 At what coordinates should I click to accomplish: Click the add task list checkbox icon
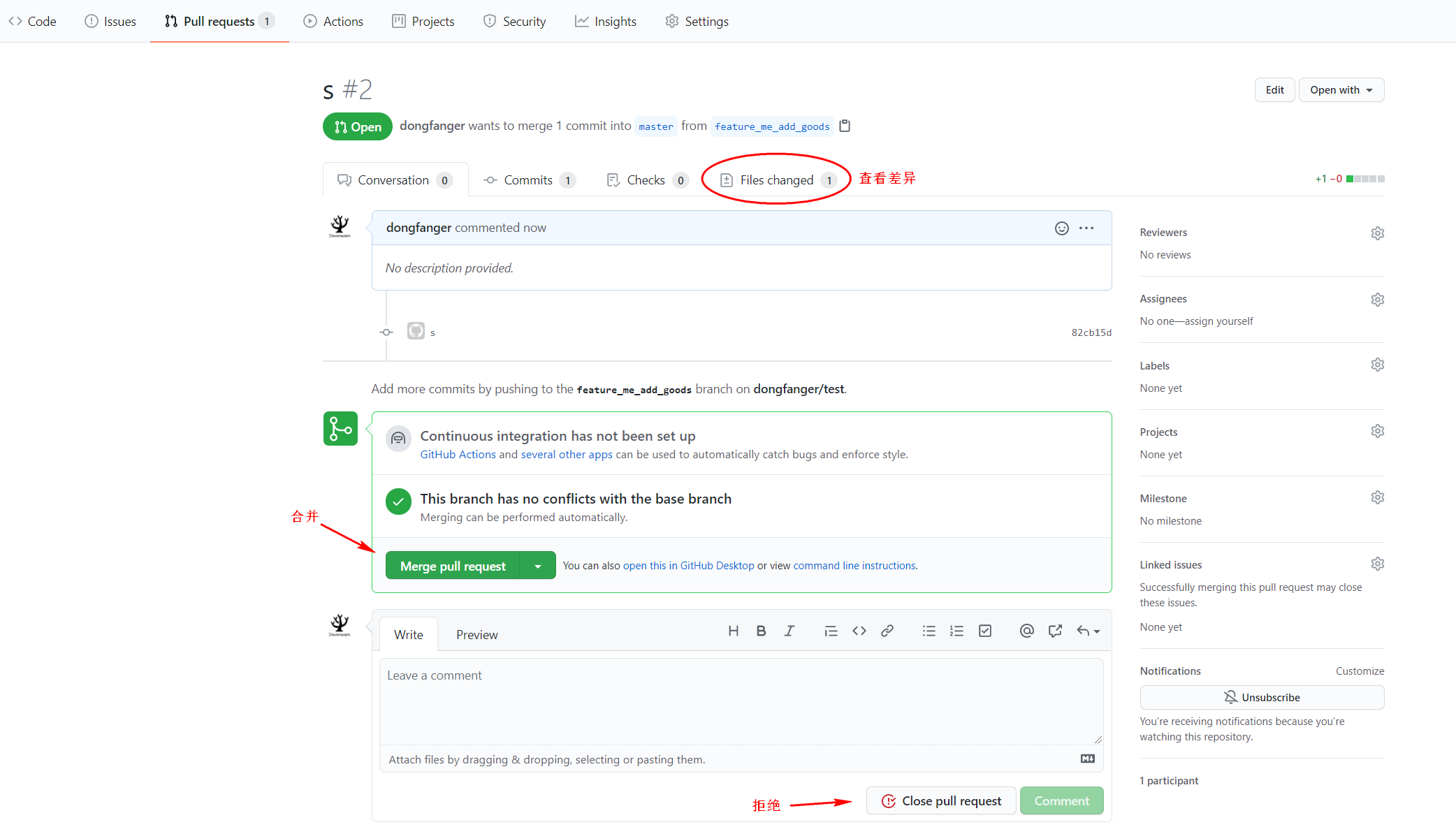pos(985,631)
